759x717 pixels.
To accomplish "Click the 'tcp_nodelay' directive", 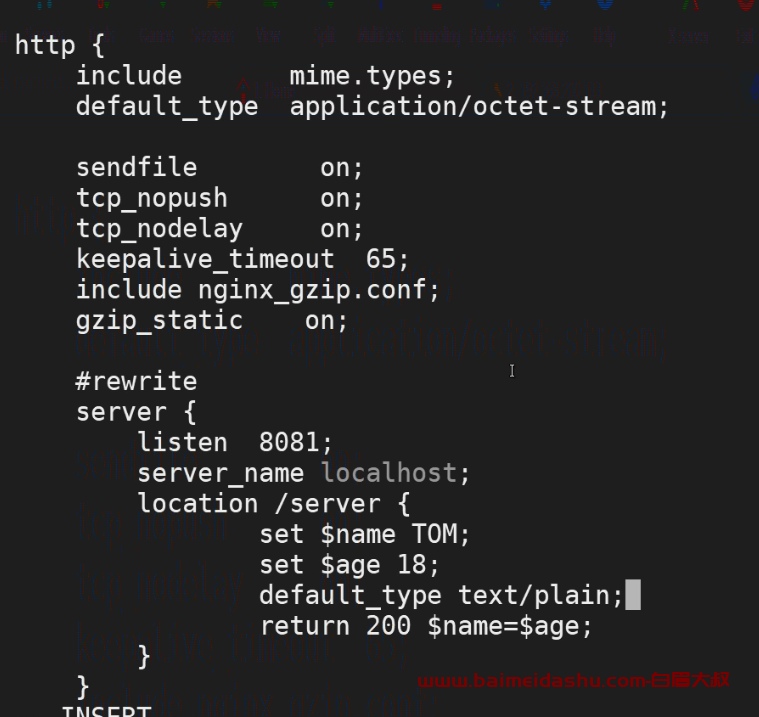I will tap(159, 229).
